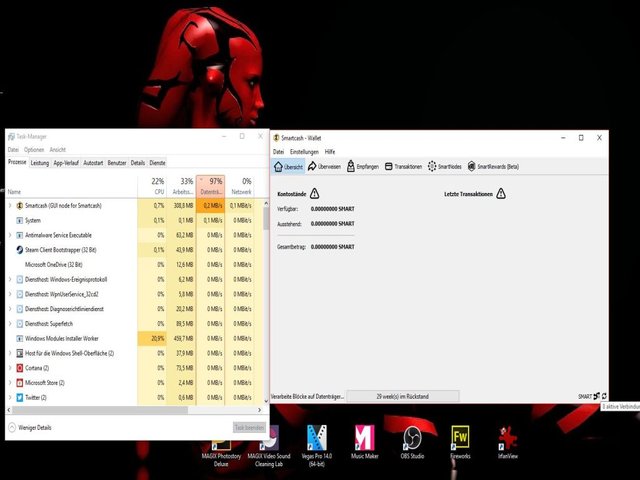This screenshot has height=480, width=640.
Task: Click the sync status icon in wallet status bar
Action: tap(604, 396)
